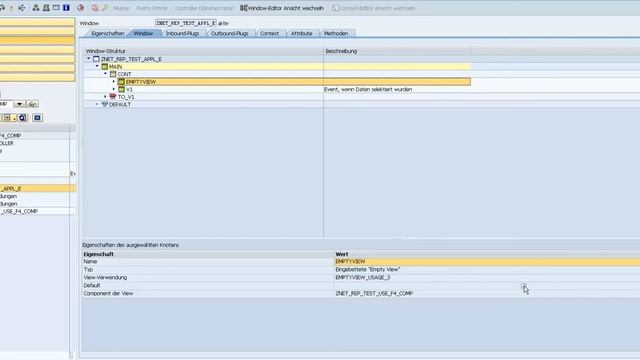Click the ZNET_REP_TEST_USE_F4_COMP component value
The image size is (640, 360).
point(374,293)
